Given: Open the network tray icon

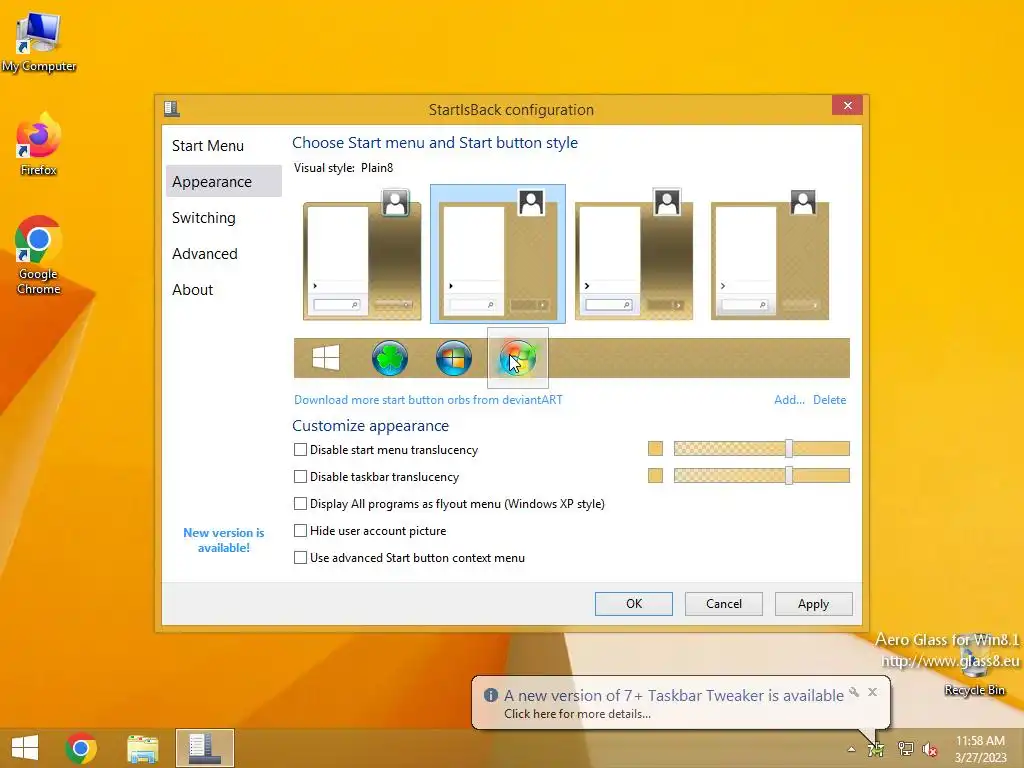Looking at the screenshot, I should [905, 749].
